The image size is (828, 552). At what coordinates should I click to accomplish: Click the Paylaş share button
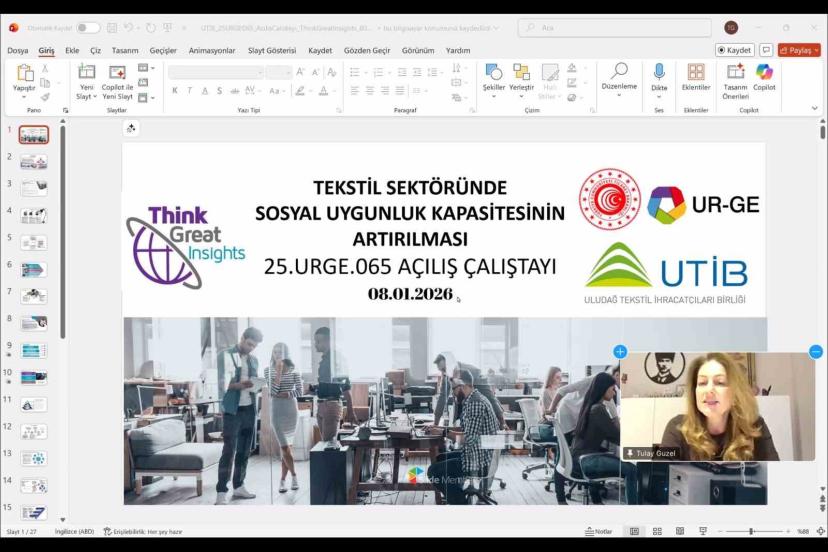pos(799,50)
